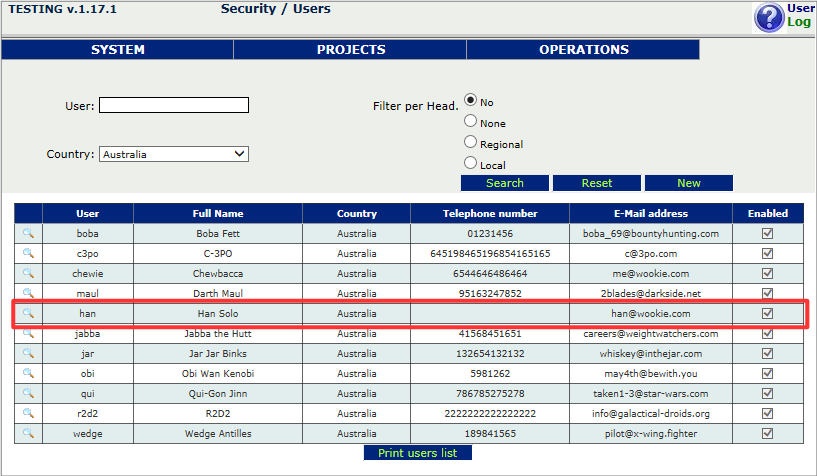Click the username chewie
The height and width of the screenshot is (476, 817).
[x=88, y=273]
